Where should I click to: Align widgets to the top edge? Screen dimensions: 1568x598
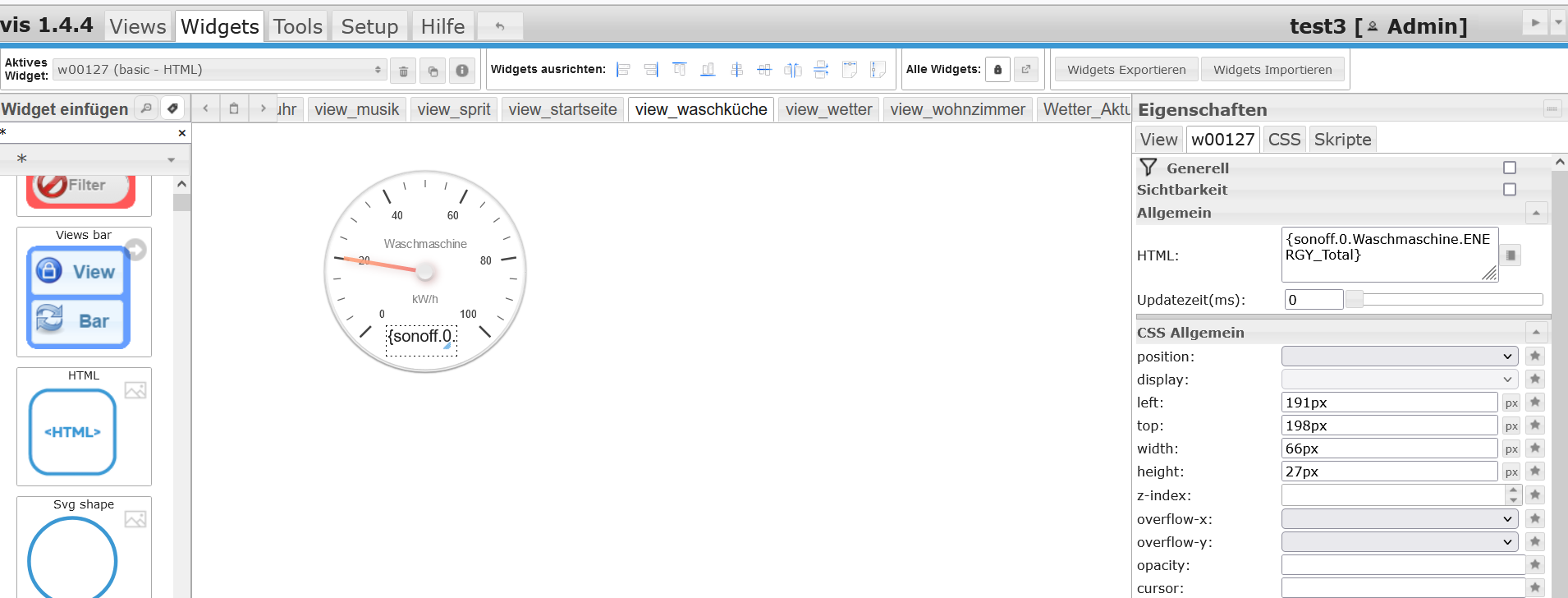click(680, 70)
